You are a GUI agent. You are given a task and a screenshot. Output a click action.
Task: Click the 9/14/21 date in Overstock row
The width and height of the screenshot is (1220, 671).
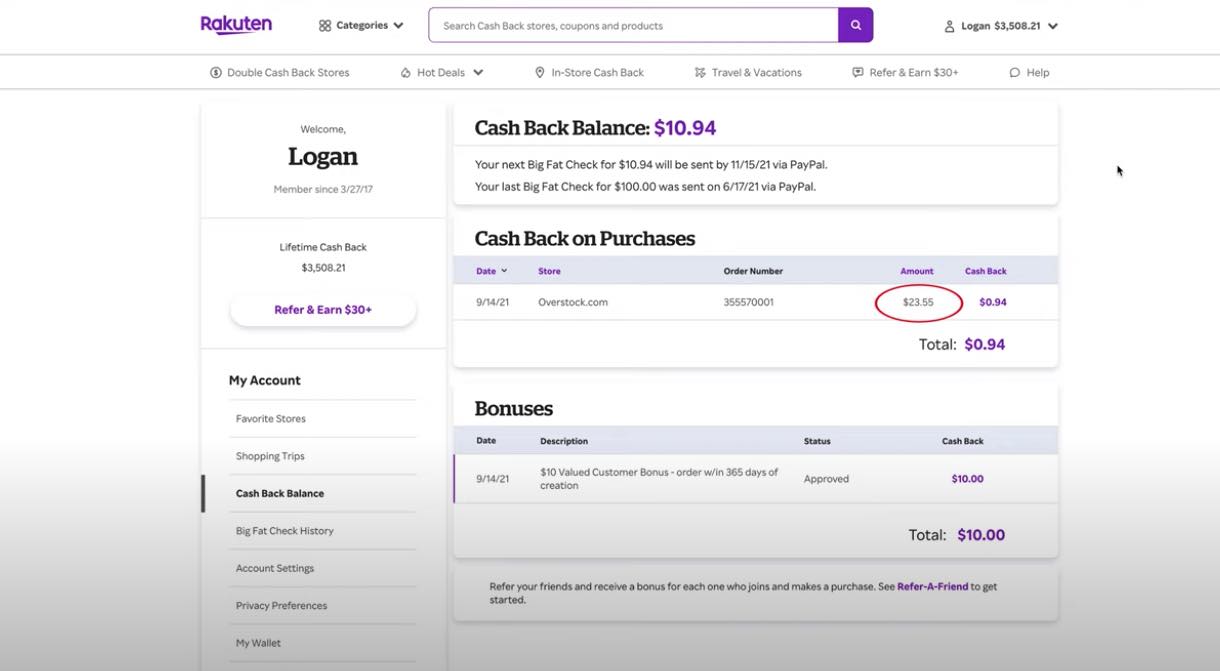point(492,302)
